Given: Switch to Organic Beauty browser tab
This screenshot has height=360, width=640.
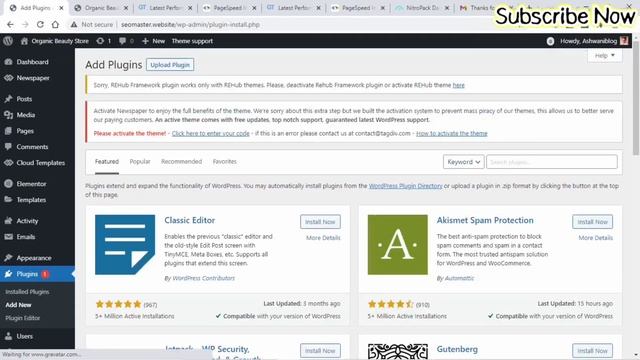Looking at the screenshot, I should point(101,8).
